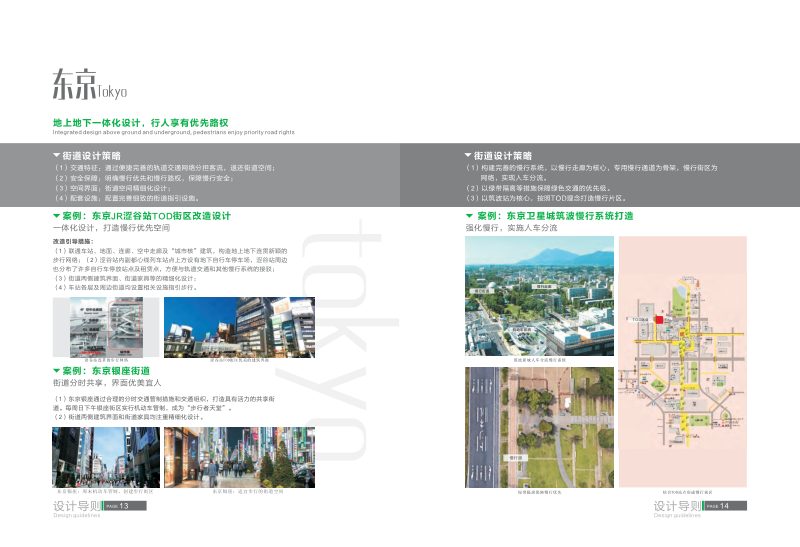Click the strategy line starting （1）交通特征

coord(164,168)
